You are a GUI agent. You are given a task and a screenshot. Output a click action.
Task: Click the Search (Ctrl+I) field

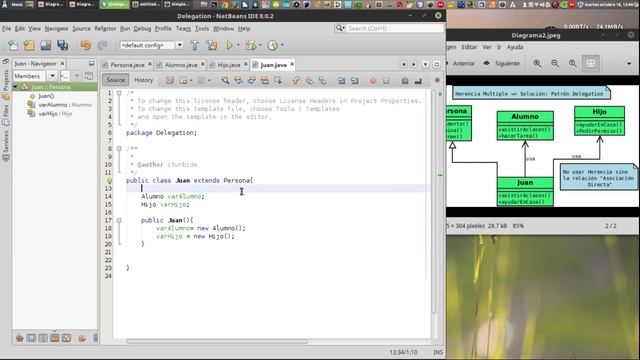click(x=389, y=28)
